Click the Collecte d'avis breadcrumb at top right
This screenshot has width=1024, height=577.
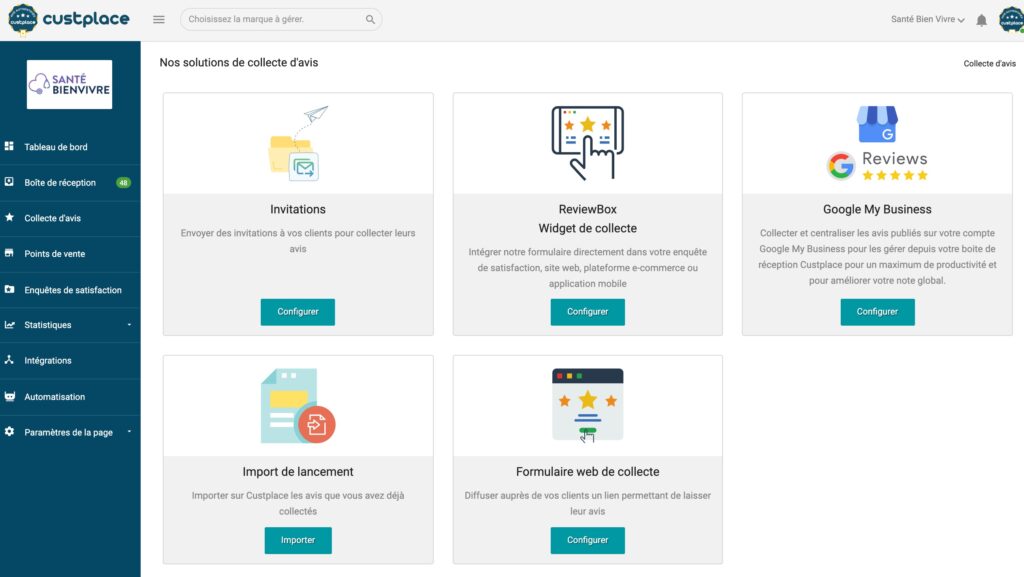[x=992, y=62]
